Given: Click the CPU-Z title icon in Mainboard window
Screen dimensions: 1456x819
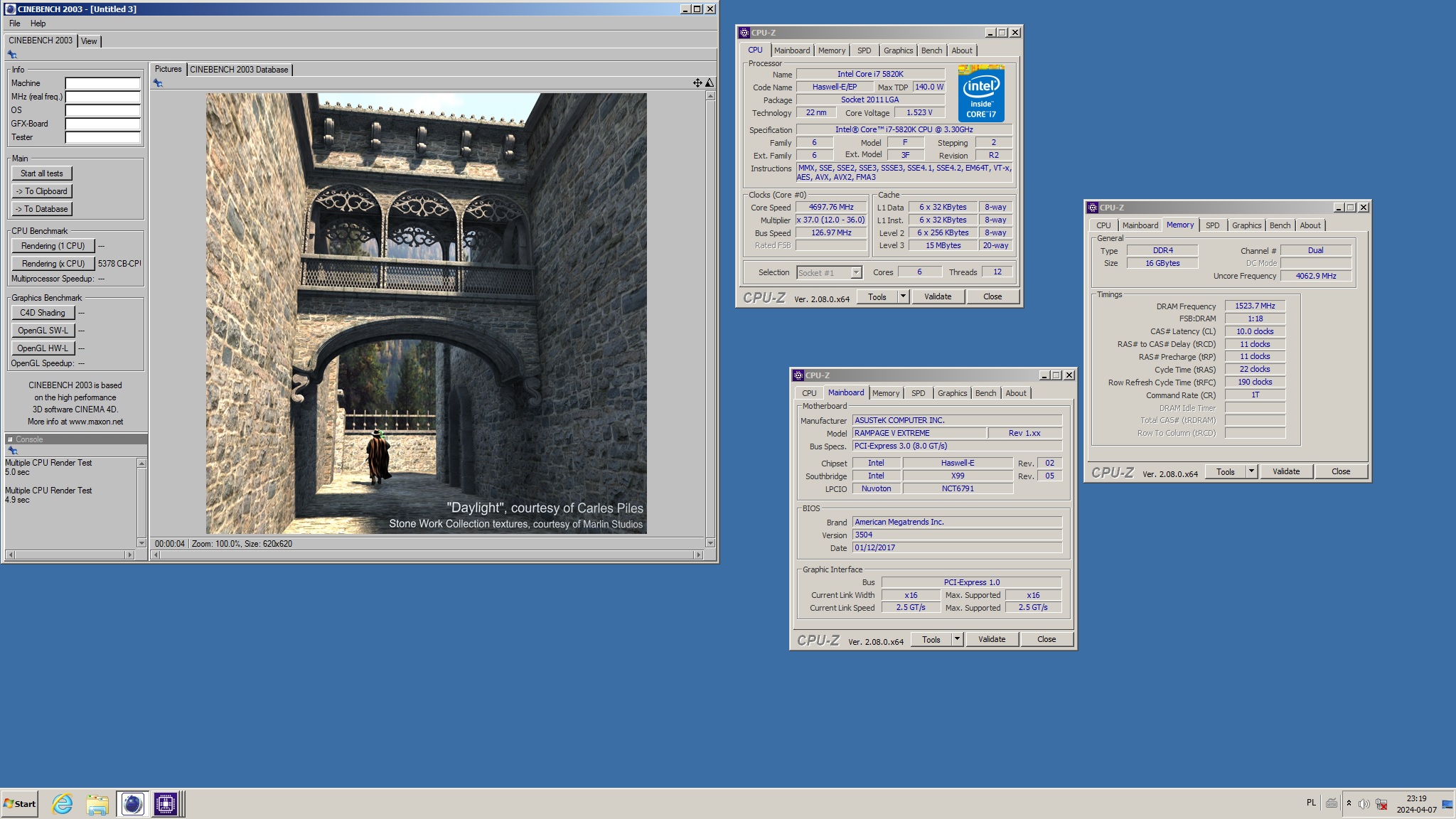Looking at the screenshot, I should pos(798,375).
